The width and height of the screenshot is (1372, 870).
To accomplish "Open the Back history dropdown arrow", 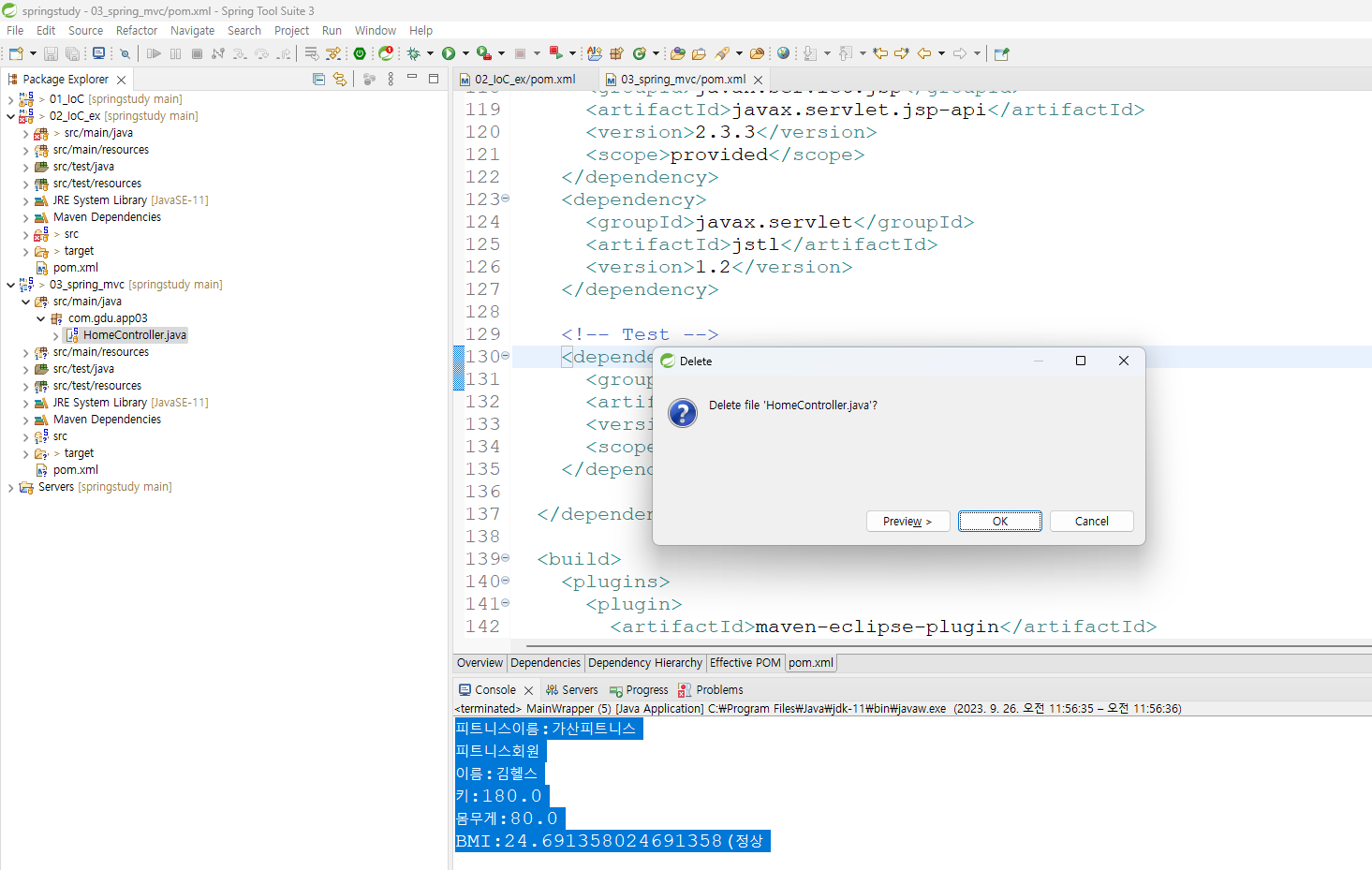I will click(941, 53).
